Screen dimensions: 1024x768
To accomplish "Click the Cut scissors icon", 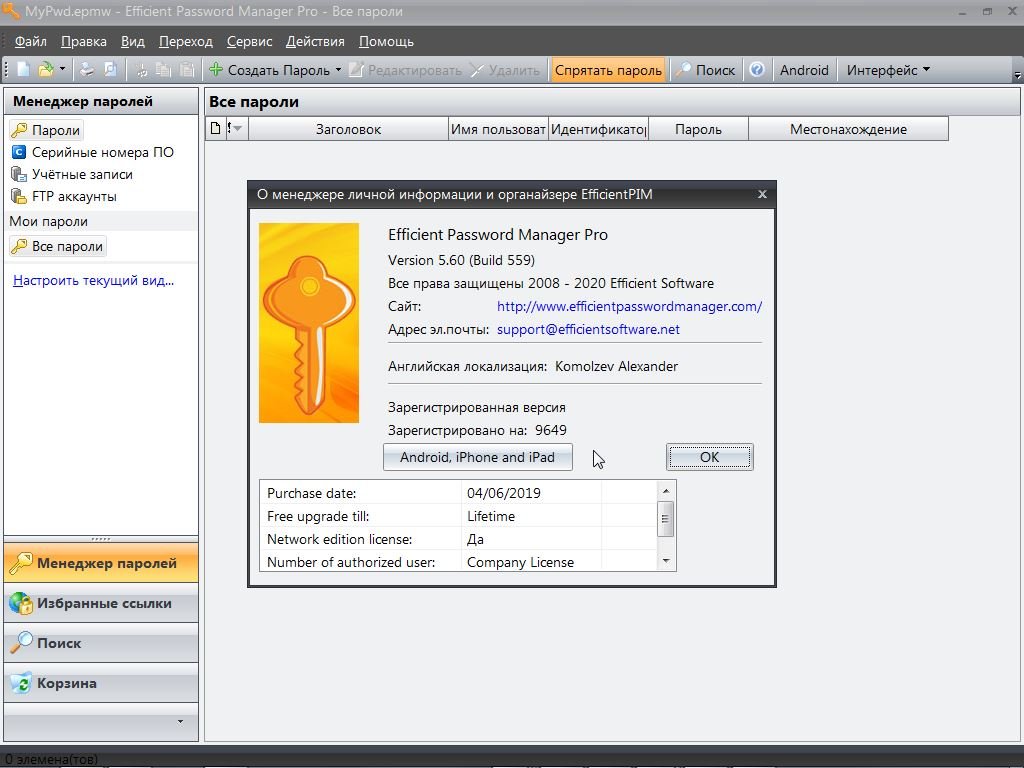I will tap(140, 70).
